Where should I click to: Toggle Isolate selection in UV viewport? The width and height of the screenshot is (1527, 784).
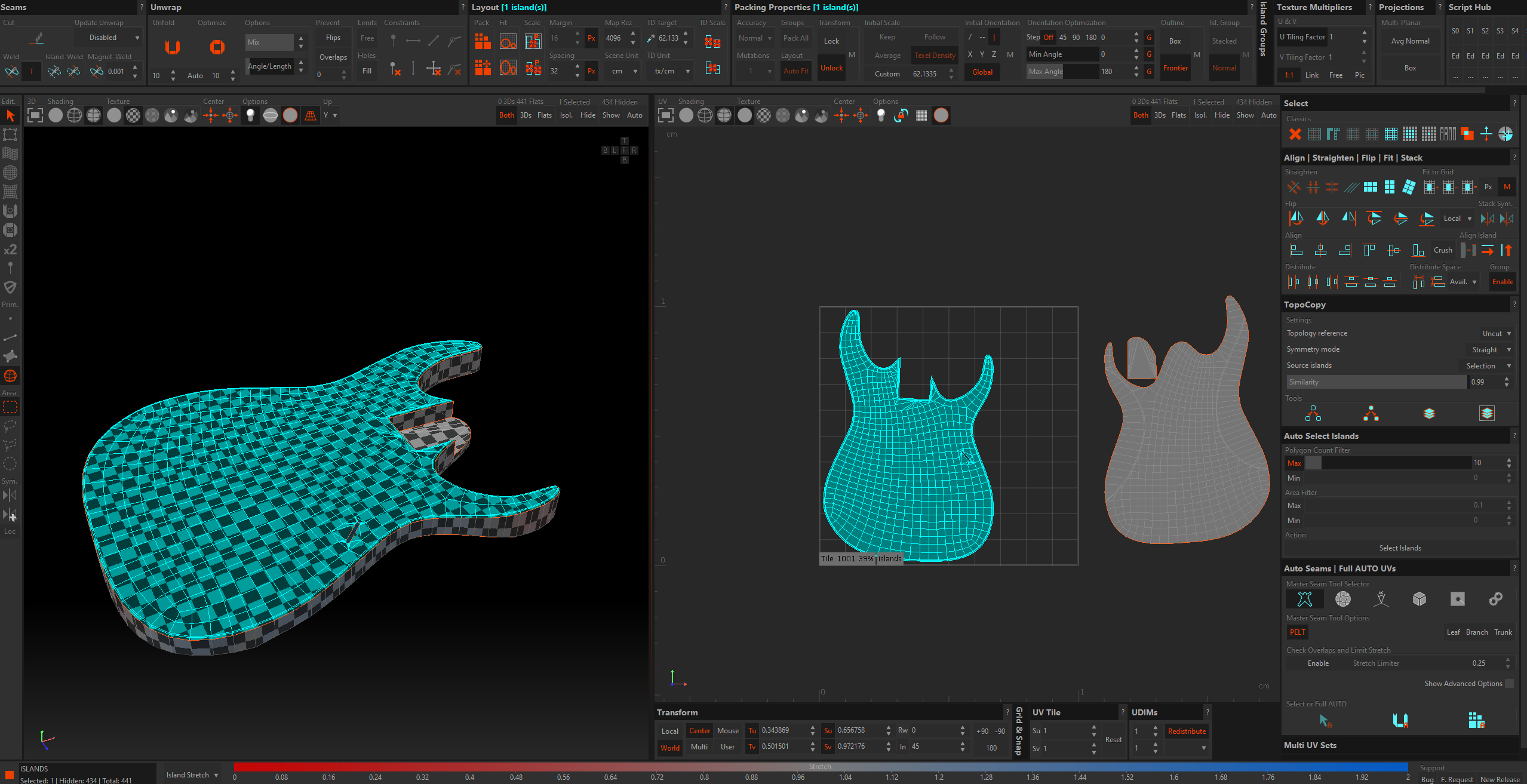point(1200,115)
